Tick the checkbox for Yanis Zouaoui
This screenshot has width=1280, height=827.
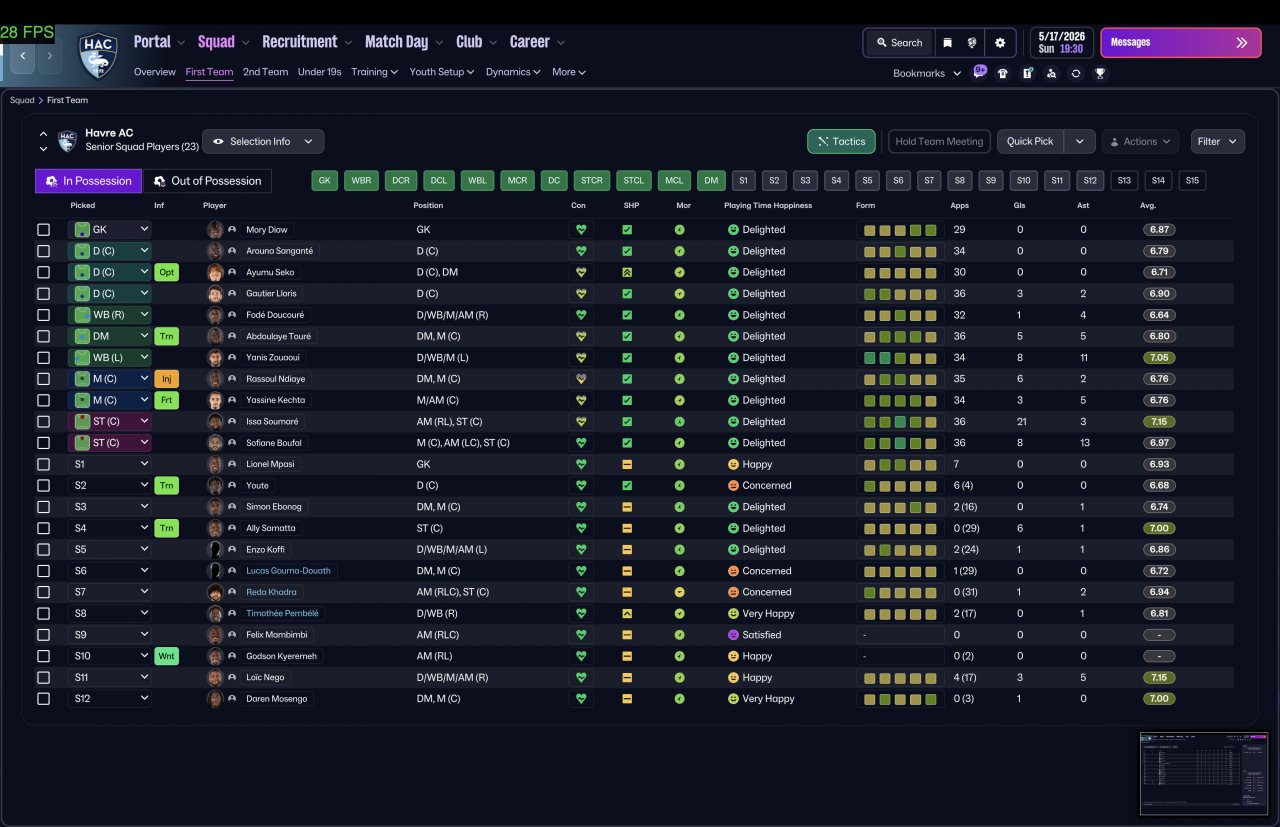[x=43, y=358]
